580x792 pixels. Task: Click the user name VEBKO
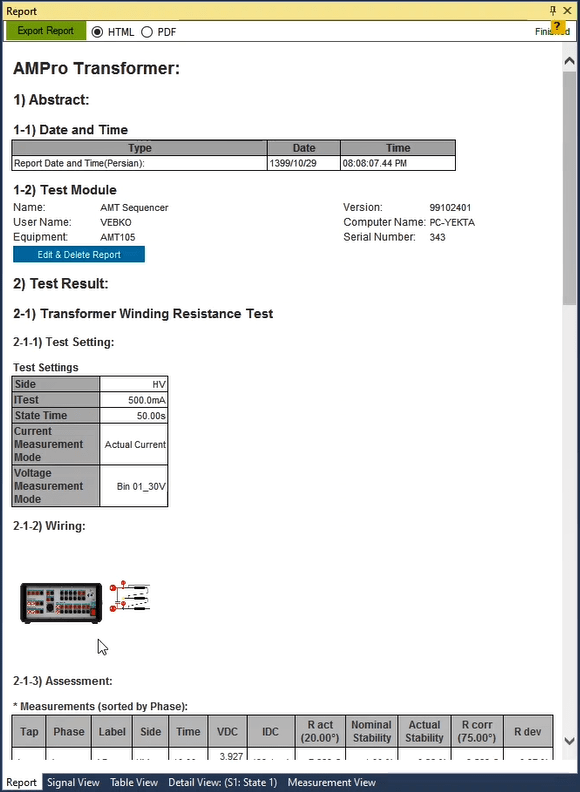pos(116,222)
